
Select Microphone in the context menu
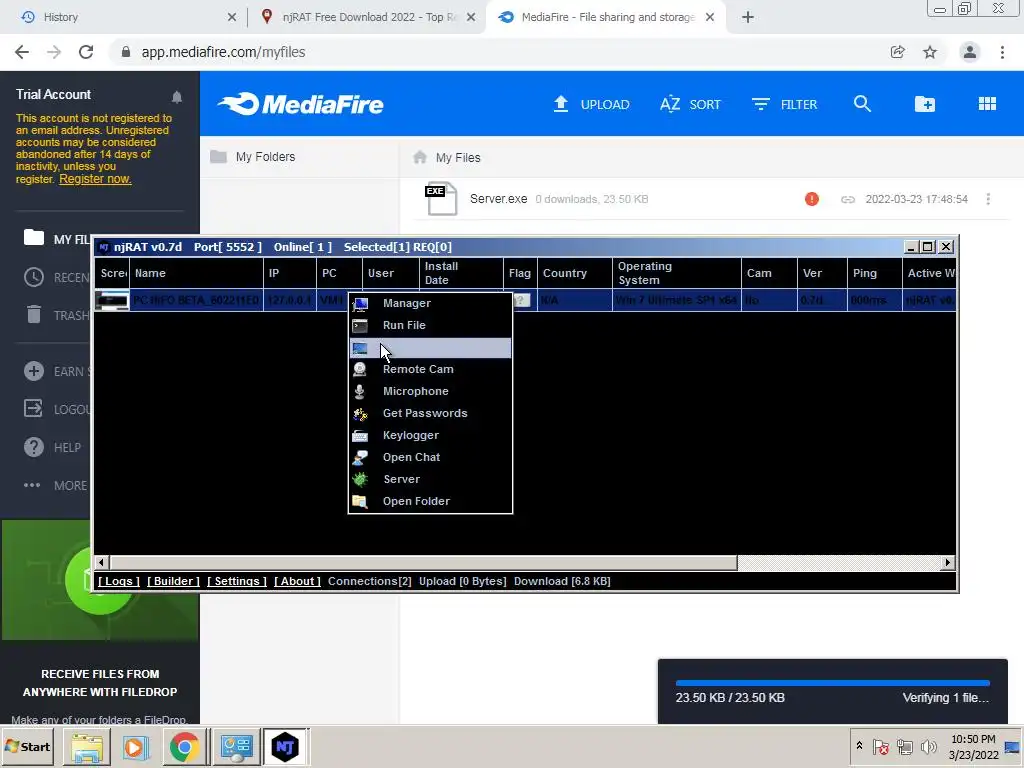[430, 391]
